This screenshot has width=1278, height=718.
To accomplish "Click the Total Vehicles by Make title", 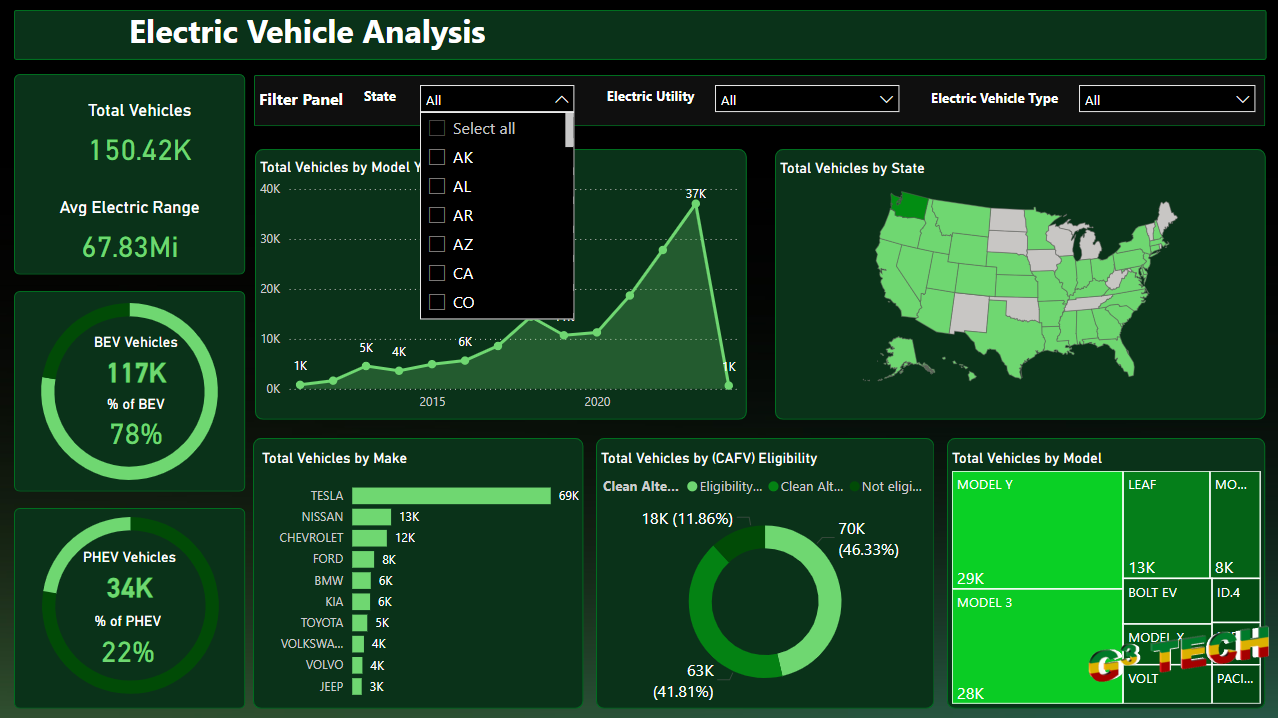I will pyautogui.click(x=334, y=458).
